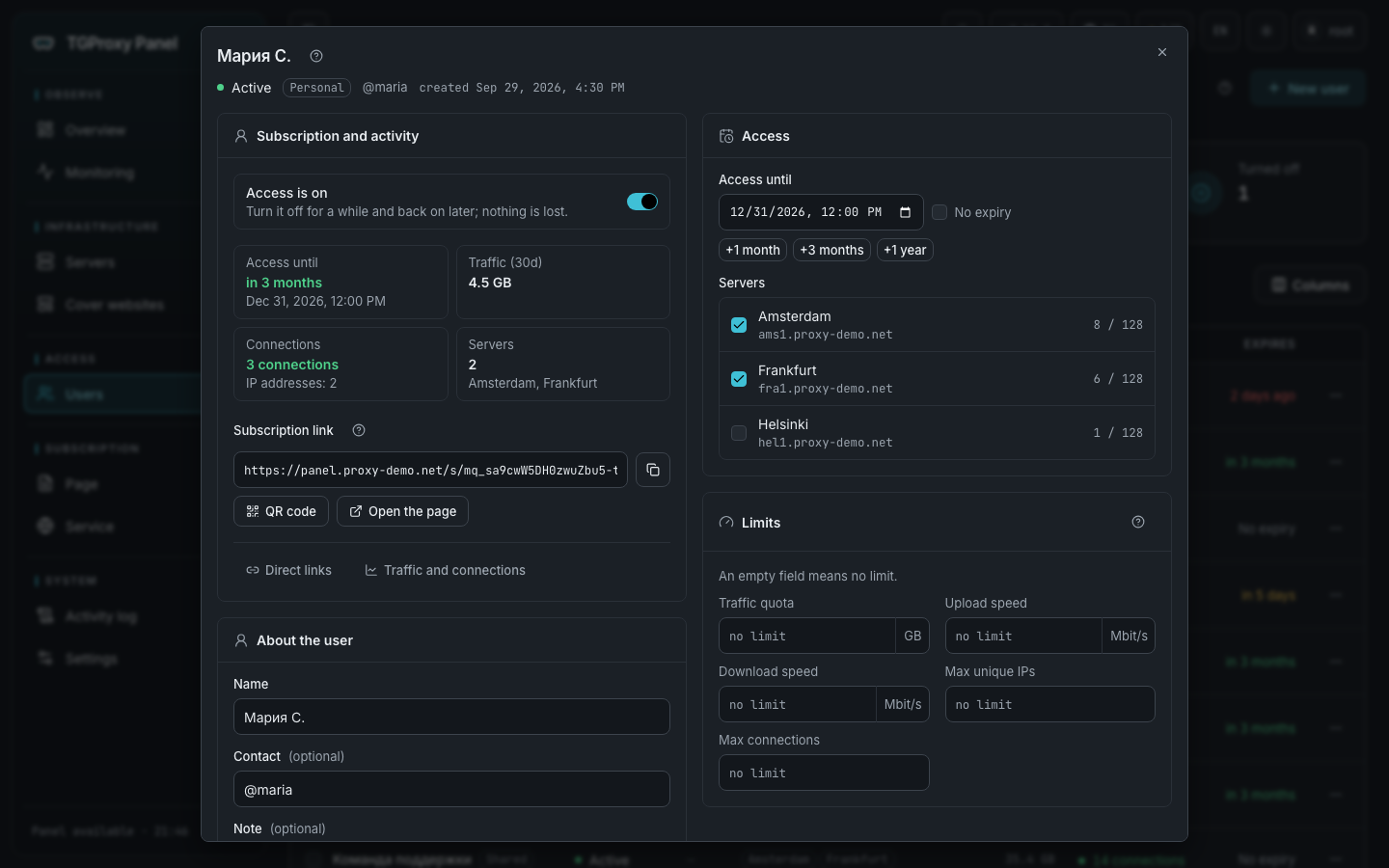
Task: Click the Upload speed field
Action: (1023, 636)
